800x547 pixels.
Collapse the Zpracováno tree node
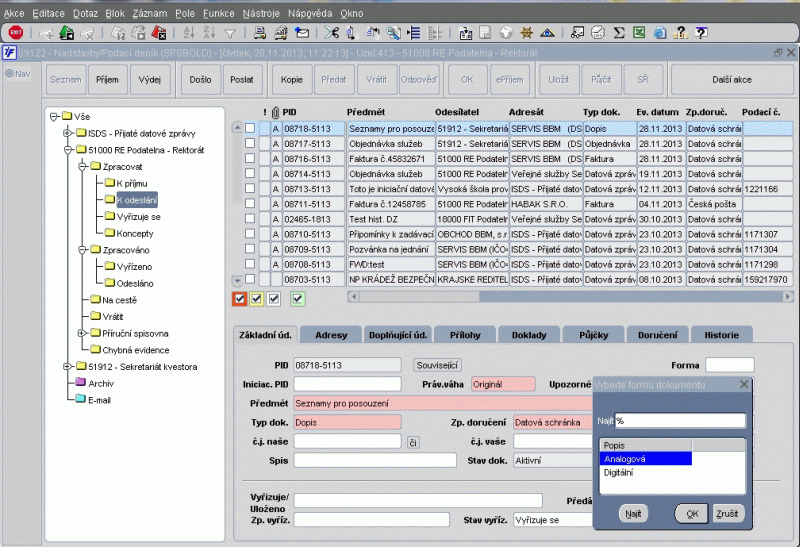click(82, 250)
